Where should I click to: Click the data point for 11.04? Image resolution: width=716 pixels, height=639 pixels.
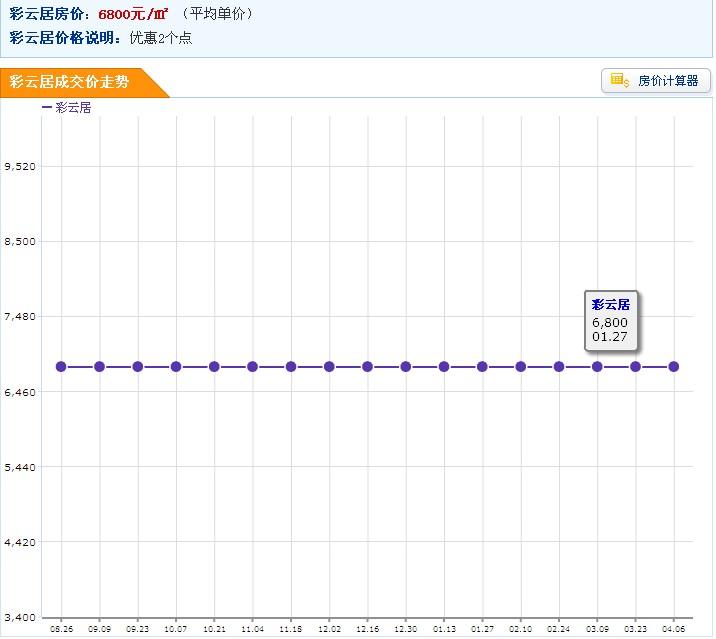pos(253,367)
